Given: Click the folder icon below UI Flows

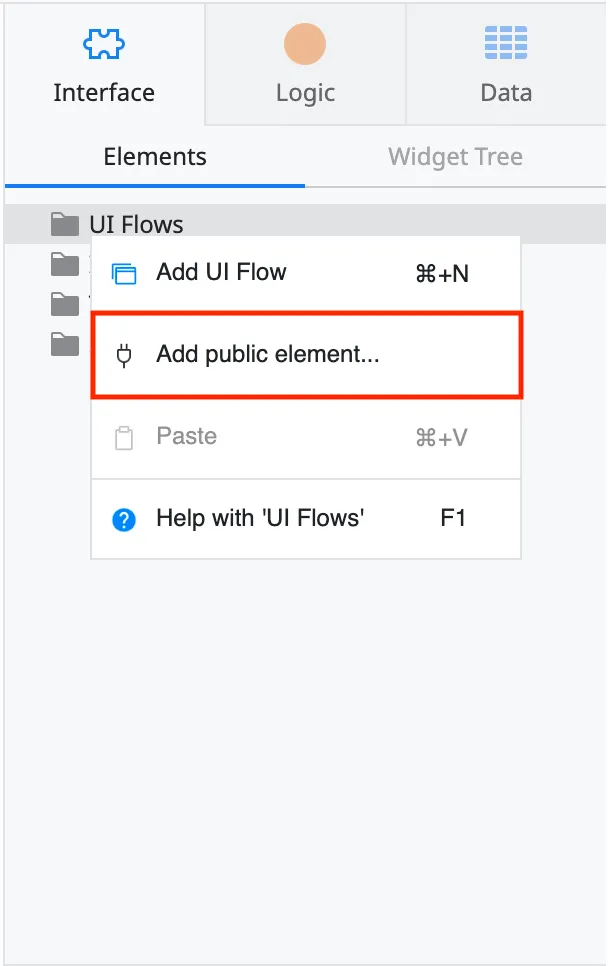Looking at the screenshot, I should [64, 263].
